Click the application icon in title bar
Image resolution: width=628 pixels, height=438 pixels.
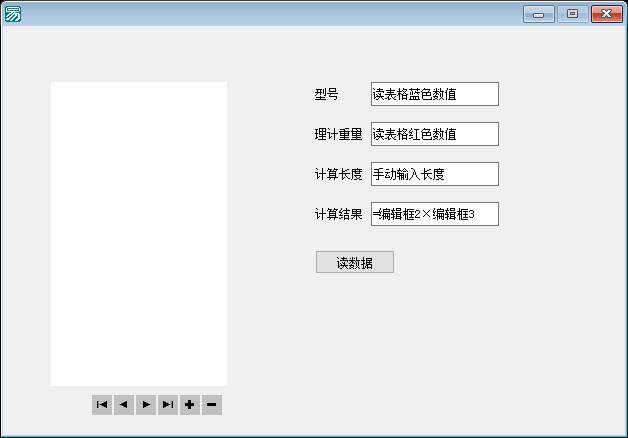click(13, 14)
